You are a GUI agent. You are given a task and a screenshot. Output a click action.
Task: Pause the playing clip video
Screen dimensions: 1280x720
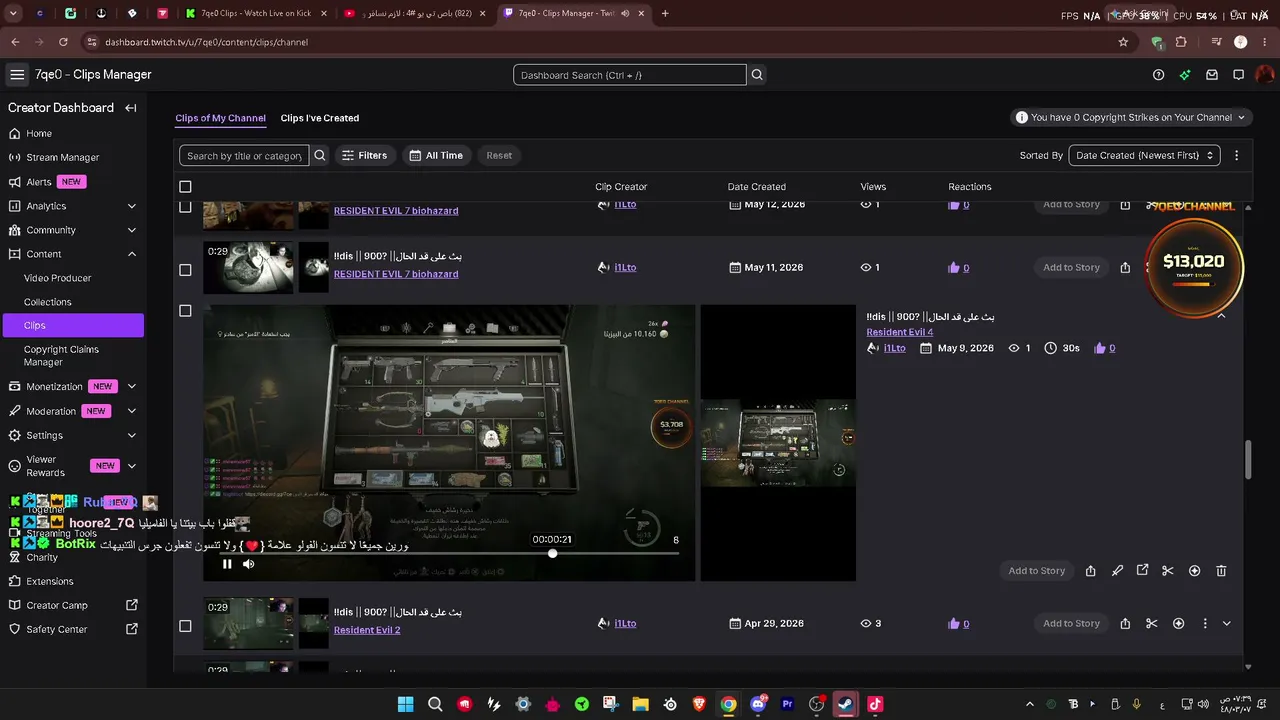(x=227, y=564)
